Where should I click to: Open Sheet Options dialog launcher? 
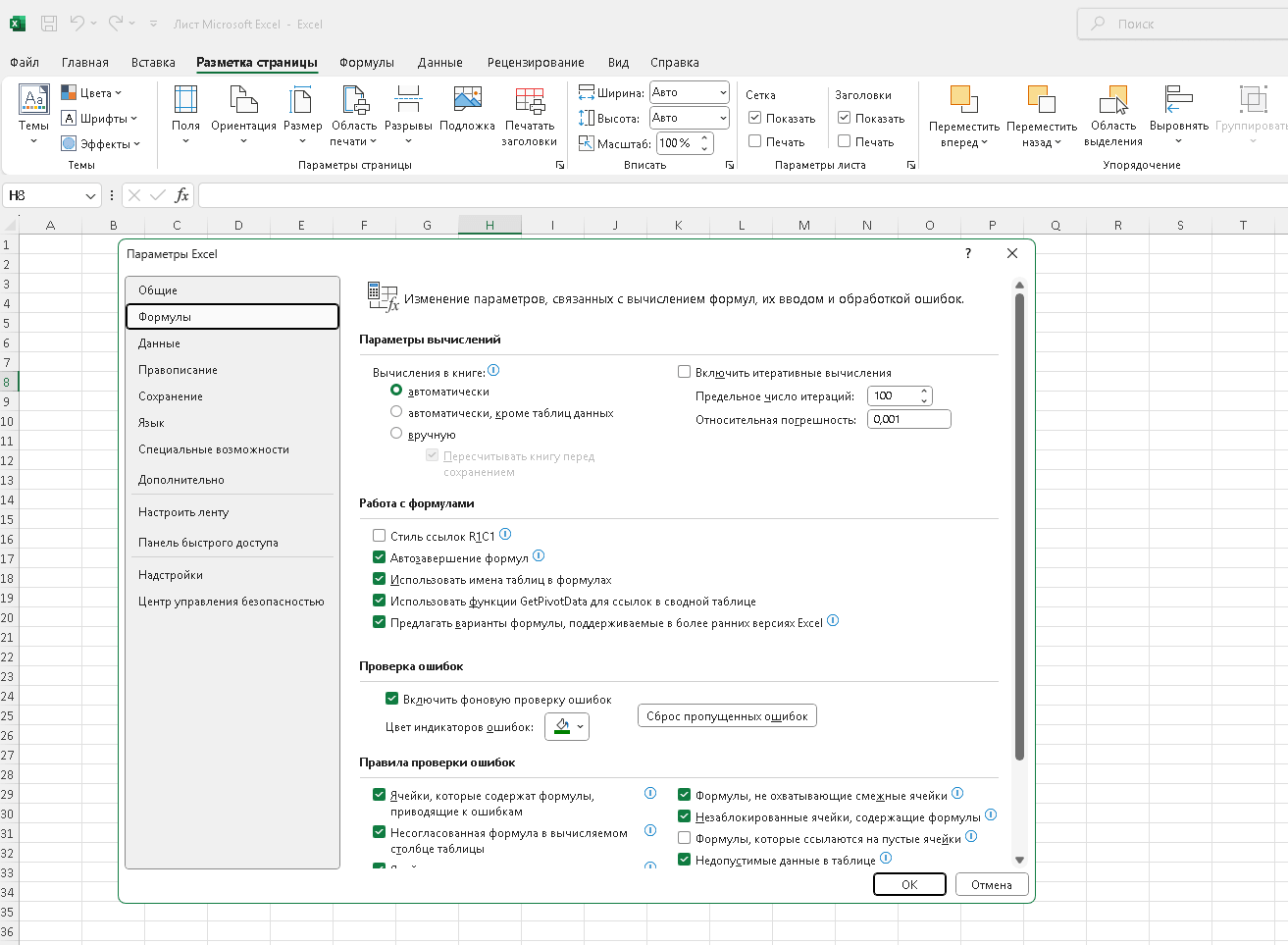pyautogui.click(x=911, y=165)
